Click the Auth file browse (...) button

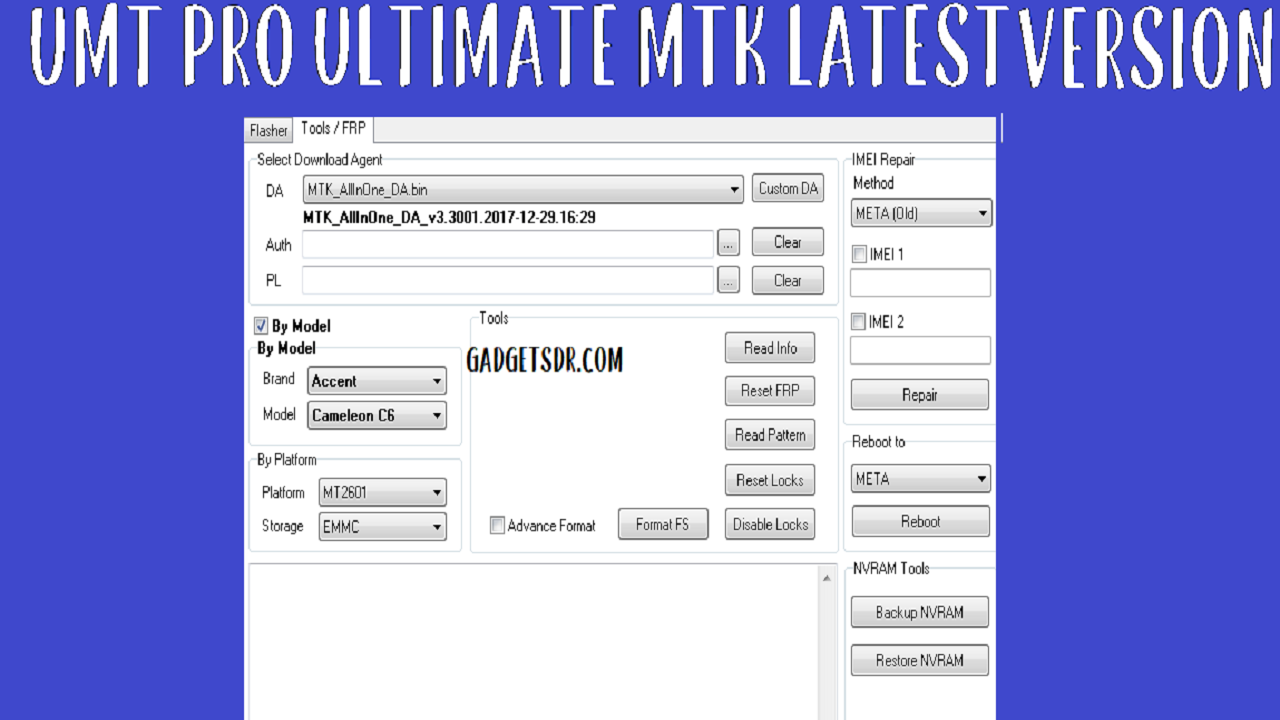pyautogui.click(x=729, y=243)
